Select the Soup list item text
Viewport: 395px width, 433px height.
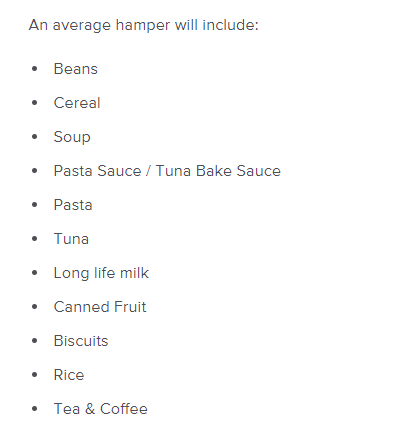pos(72,137)
